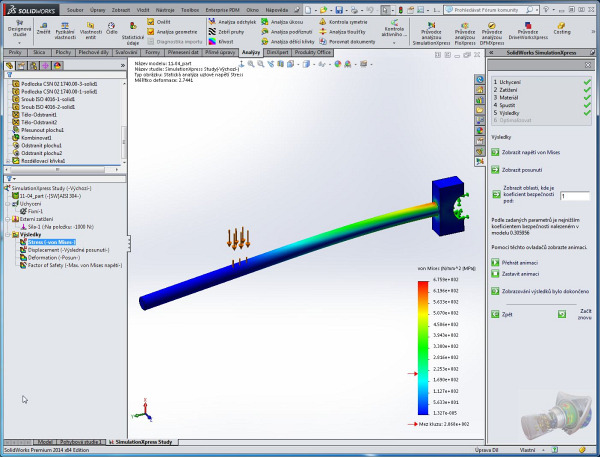
Task: Run the Ověřit check tool
Action: 159,22
